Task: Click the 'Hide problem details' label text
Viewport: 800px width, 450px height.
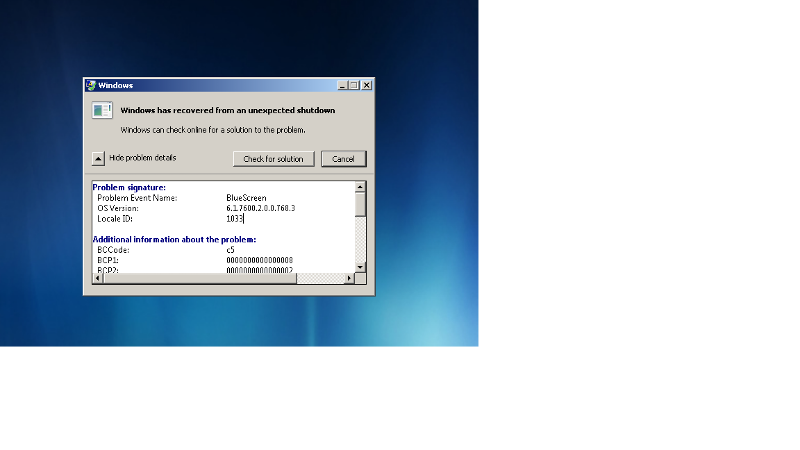Action: (143, 158)
